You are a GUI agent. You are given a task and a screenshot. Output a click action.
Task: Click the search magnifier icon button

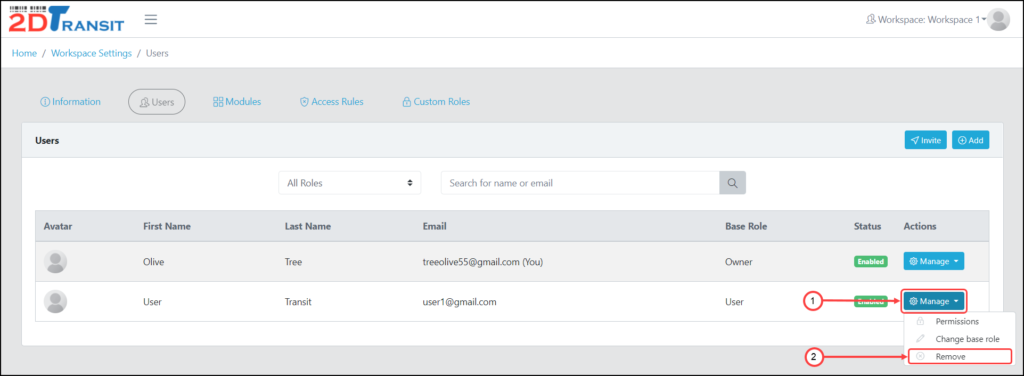click(732, 183)
